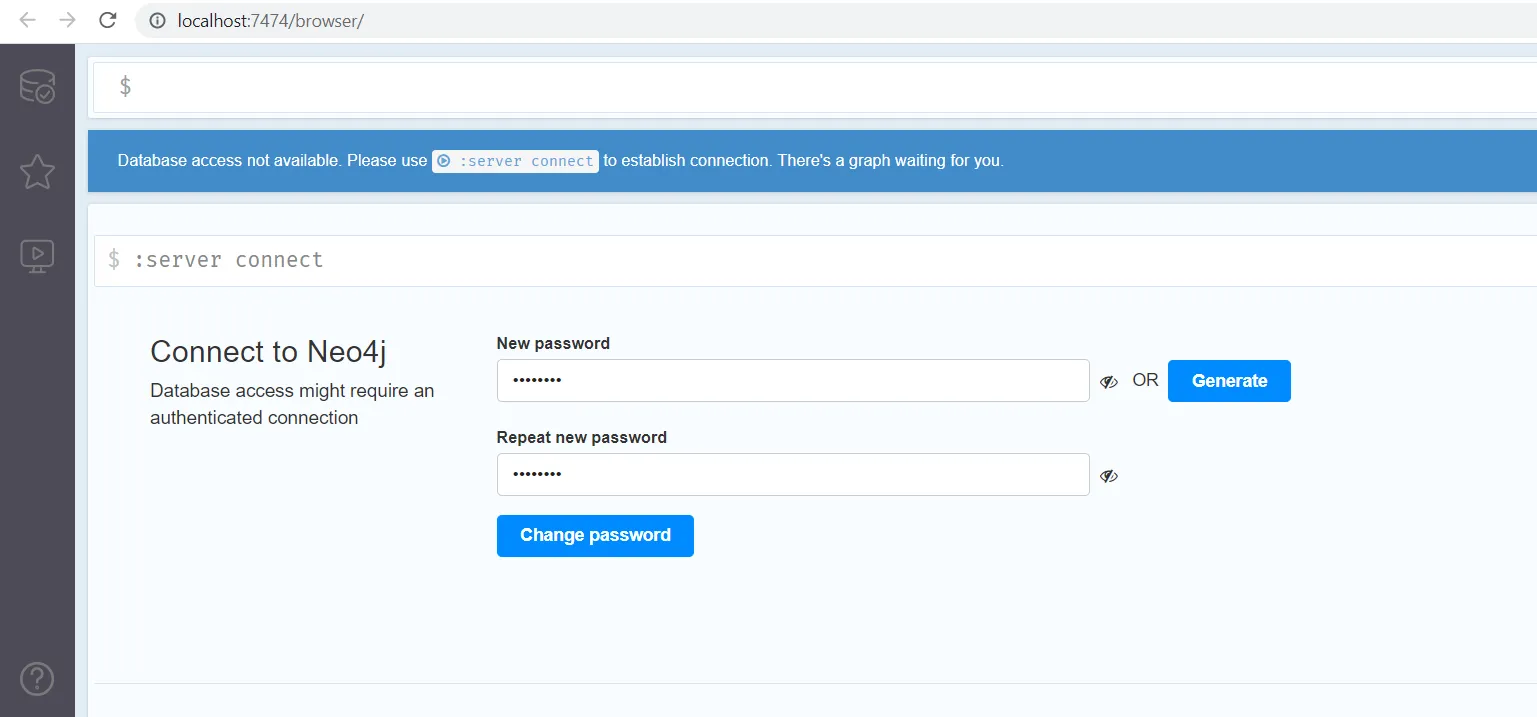Click the Repeat new password label
Viewport: 1537px width, 717px height.
point(582,437)
